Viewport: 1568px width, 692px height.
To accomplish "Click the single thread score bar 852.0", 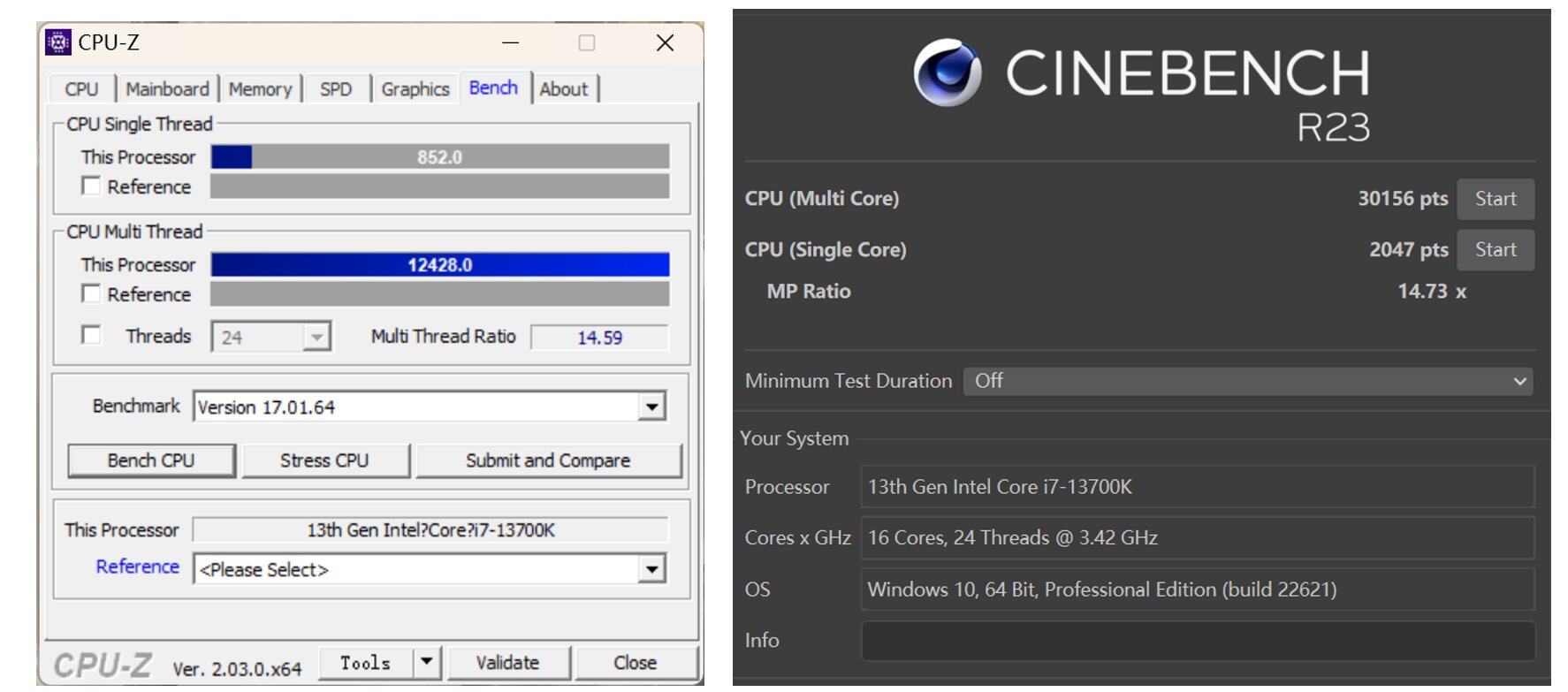I will [x=439, y=156].
